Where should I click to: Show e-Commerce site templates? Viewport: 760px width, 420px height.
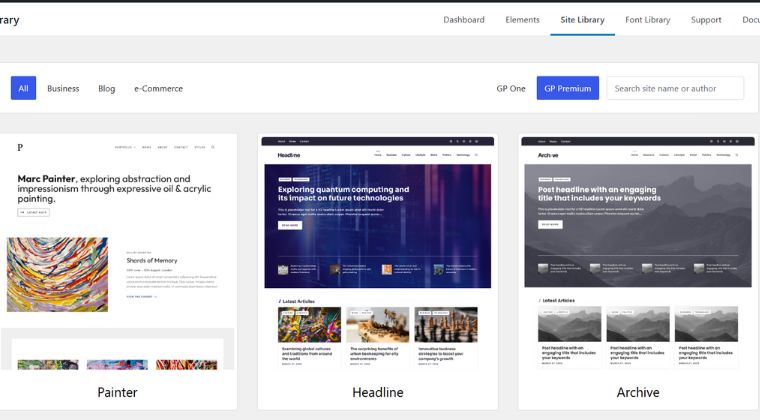[x=158, y=88]
